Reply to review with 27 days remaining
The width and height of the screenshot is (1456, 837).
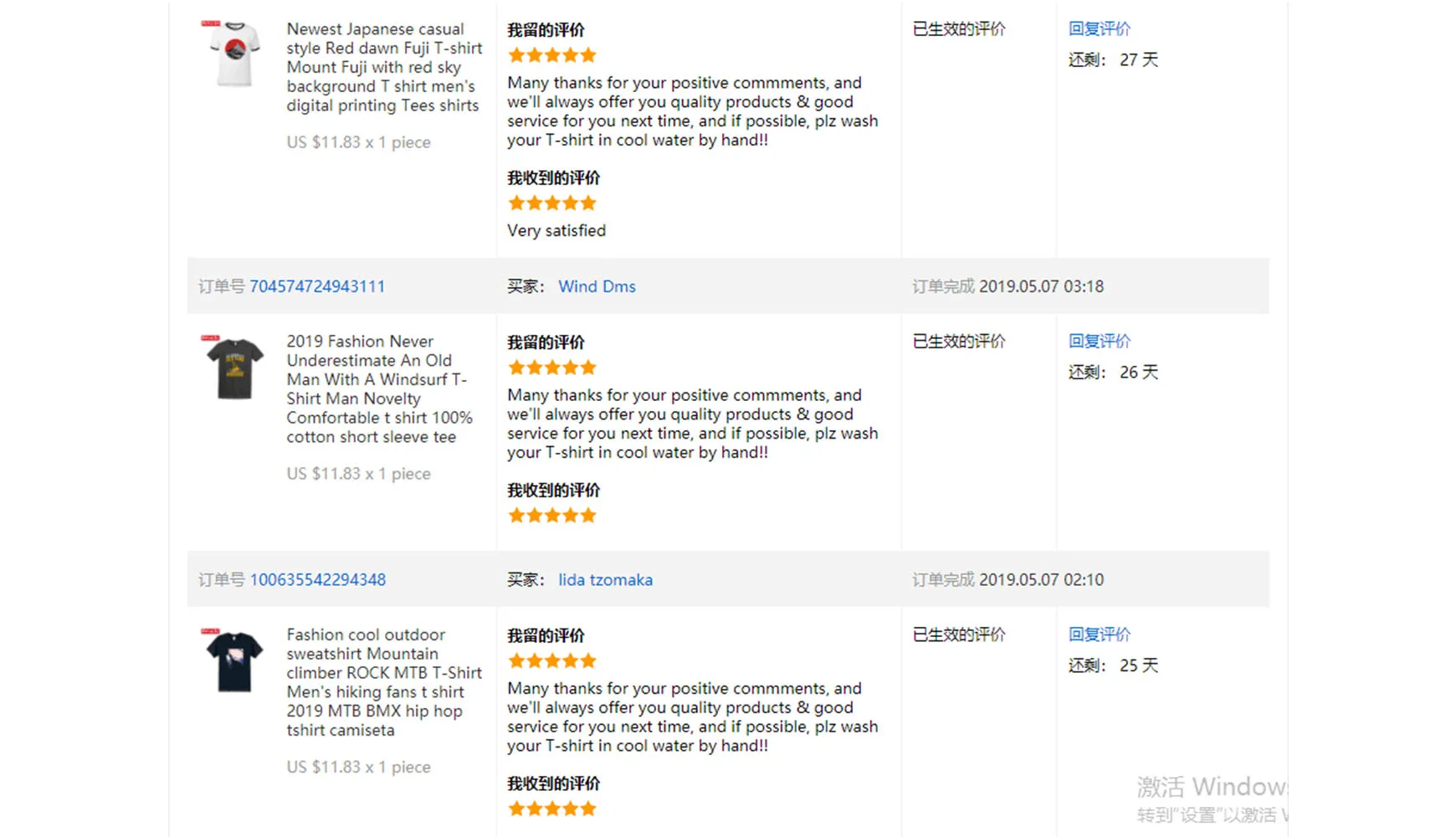[1099, 28]
